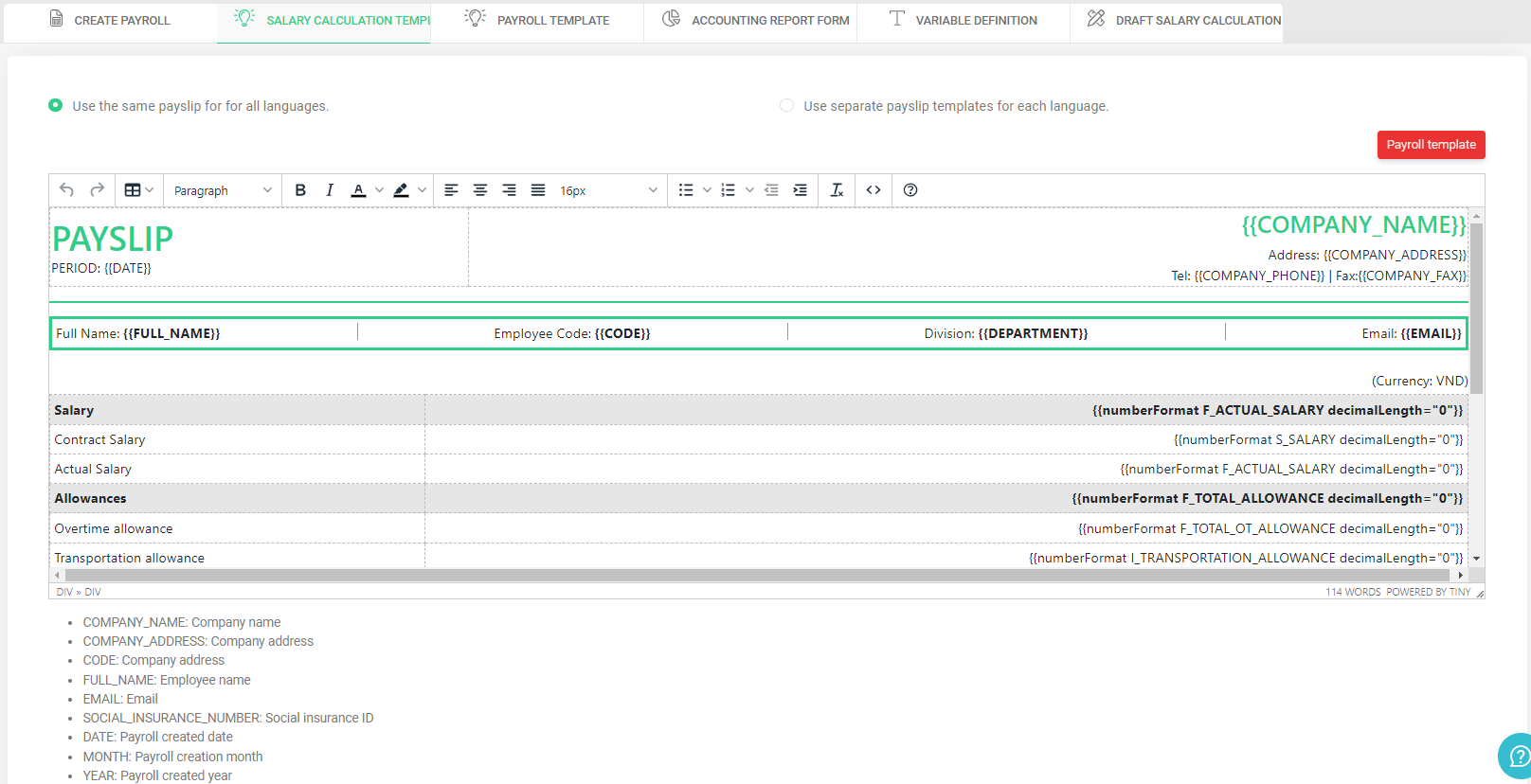Open the table insert menu

coord(139,190)
